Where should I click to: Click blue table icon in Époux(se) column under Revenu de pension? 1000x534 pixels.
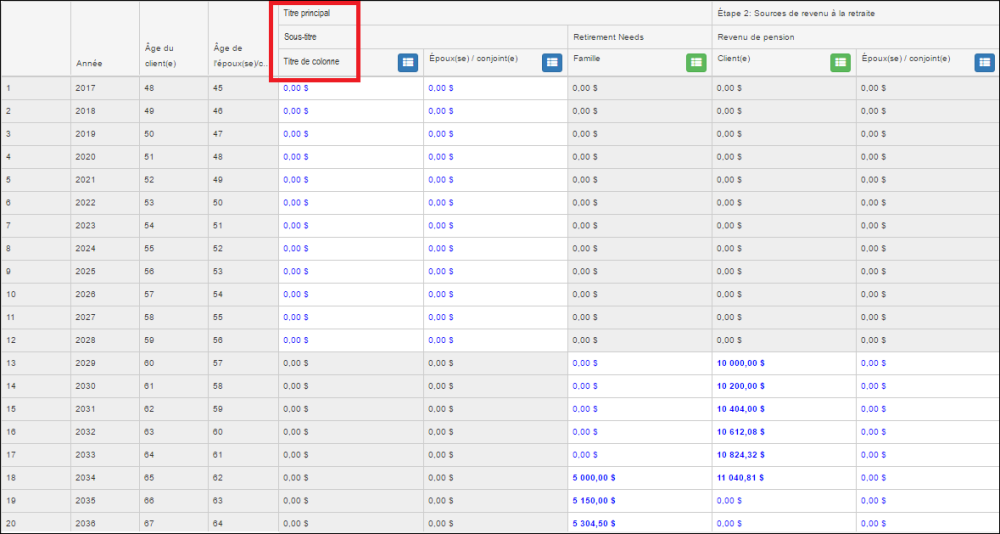985,63
